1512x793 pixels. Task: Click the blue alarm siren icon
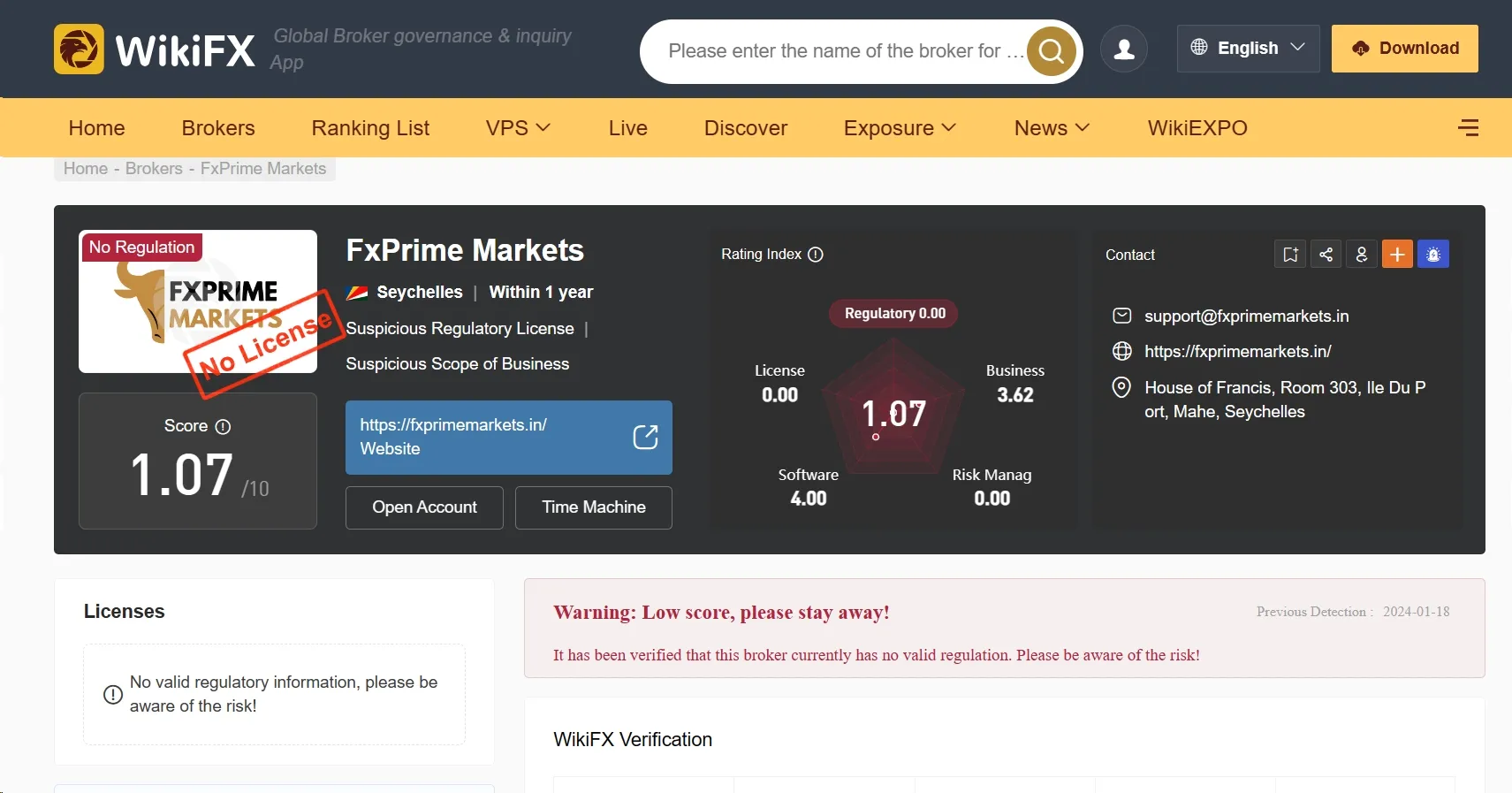tap(1433, 255)
